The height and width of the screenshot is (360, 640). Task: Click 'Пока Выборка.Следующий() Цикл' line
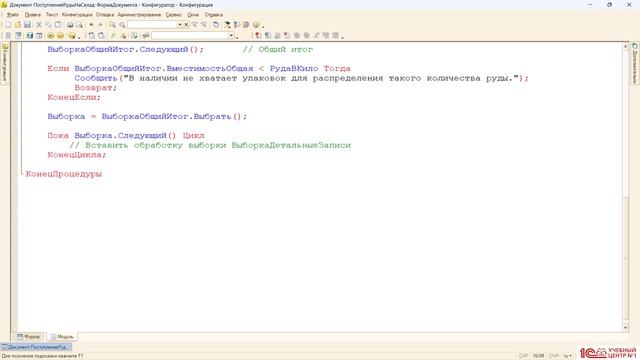[x=126, y=136]
